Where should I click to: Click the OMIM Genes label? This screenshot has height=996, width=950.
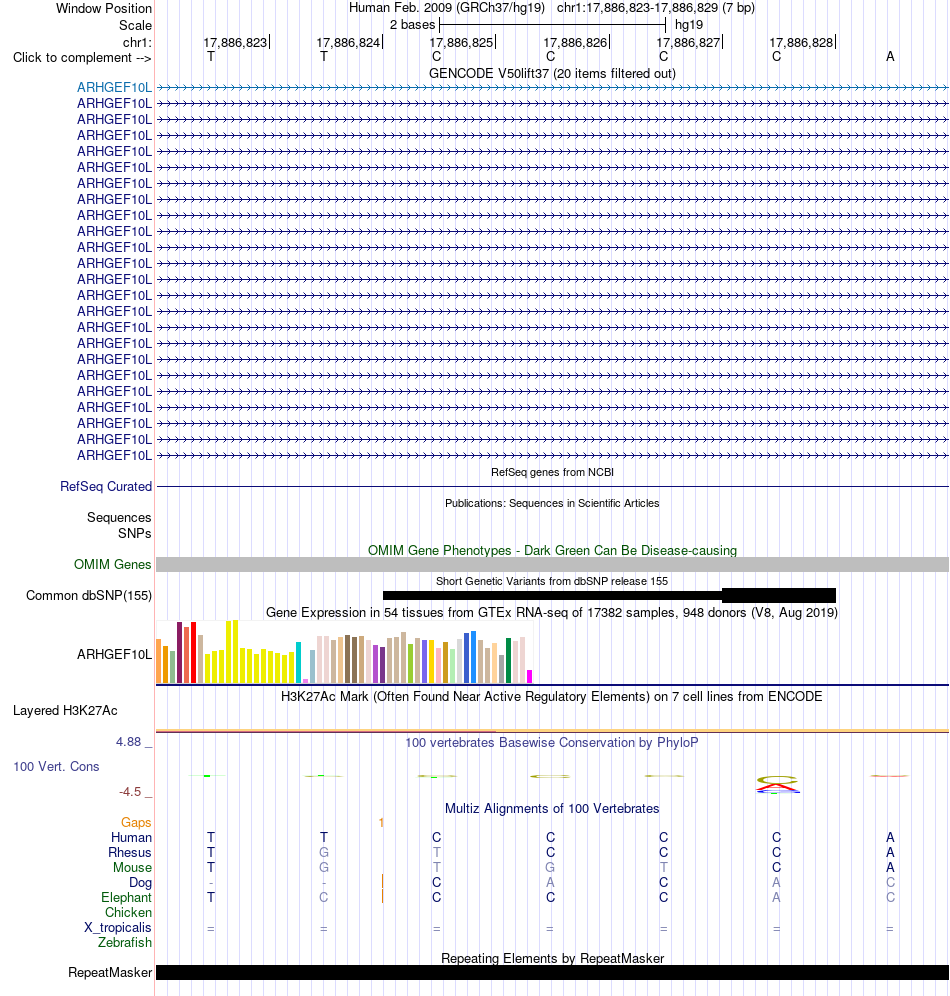[x=112, y=565]
